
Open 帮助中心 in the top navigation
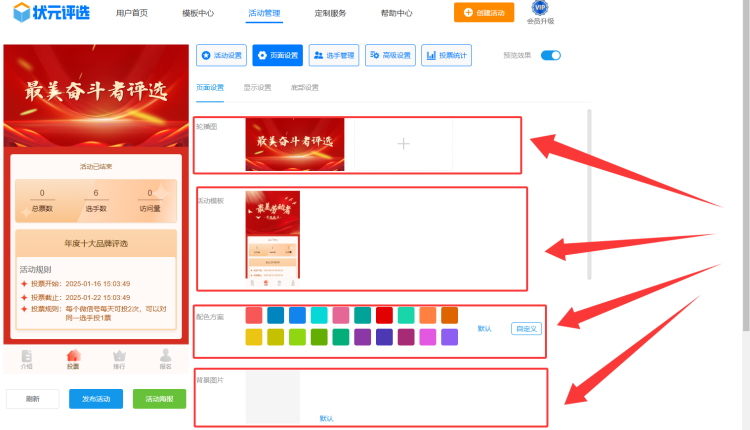click(397, 13)
